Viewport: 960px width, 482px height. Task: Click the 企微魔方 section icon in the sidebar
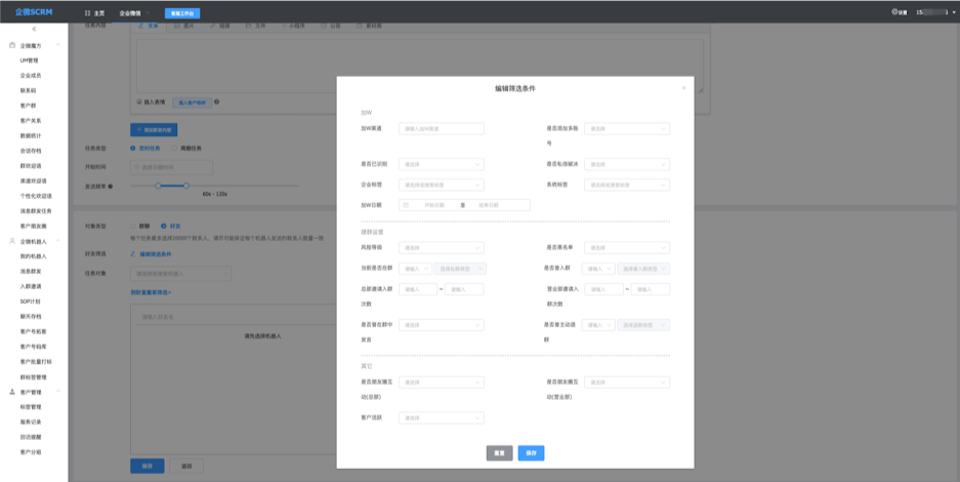click(11, 46)
